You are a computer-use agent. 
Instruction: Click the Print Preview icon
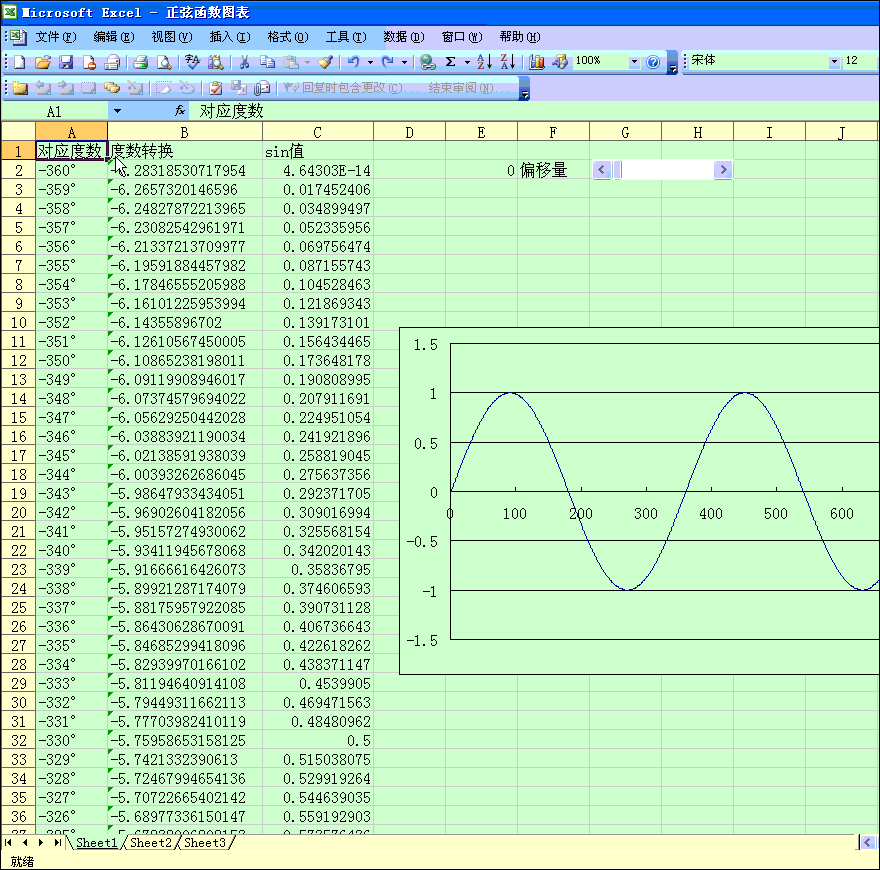[x=164, y=62]
